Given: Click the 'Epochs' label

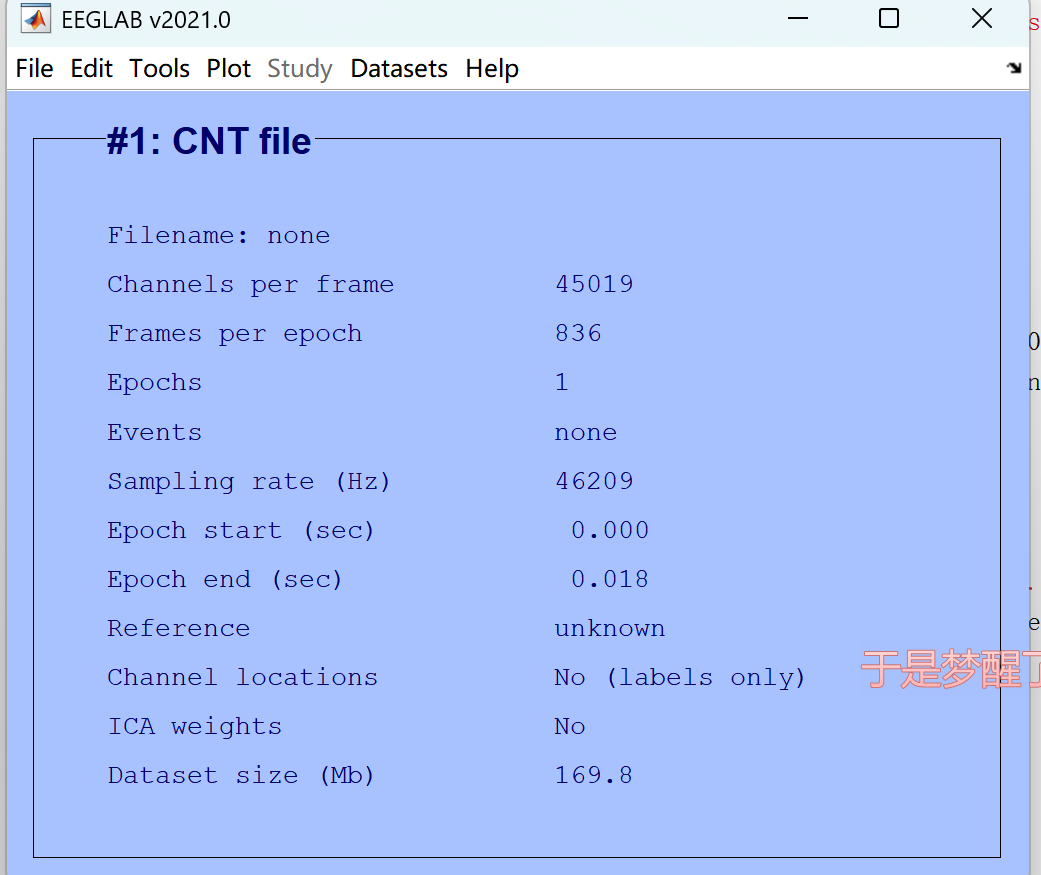Looking at the screenshot, I should [155, 383].
